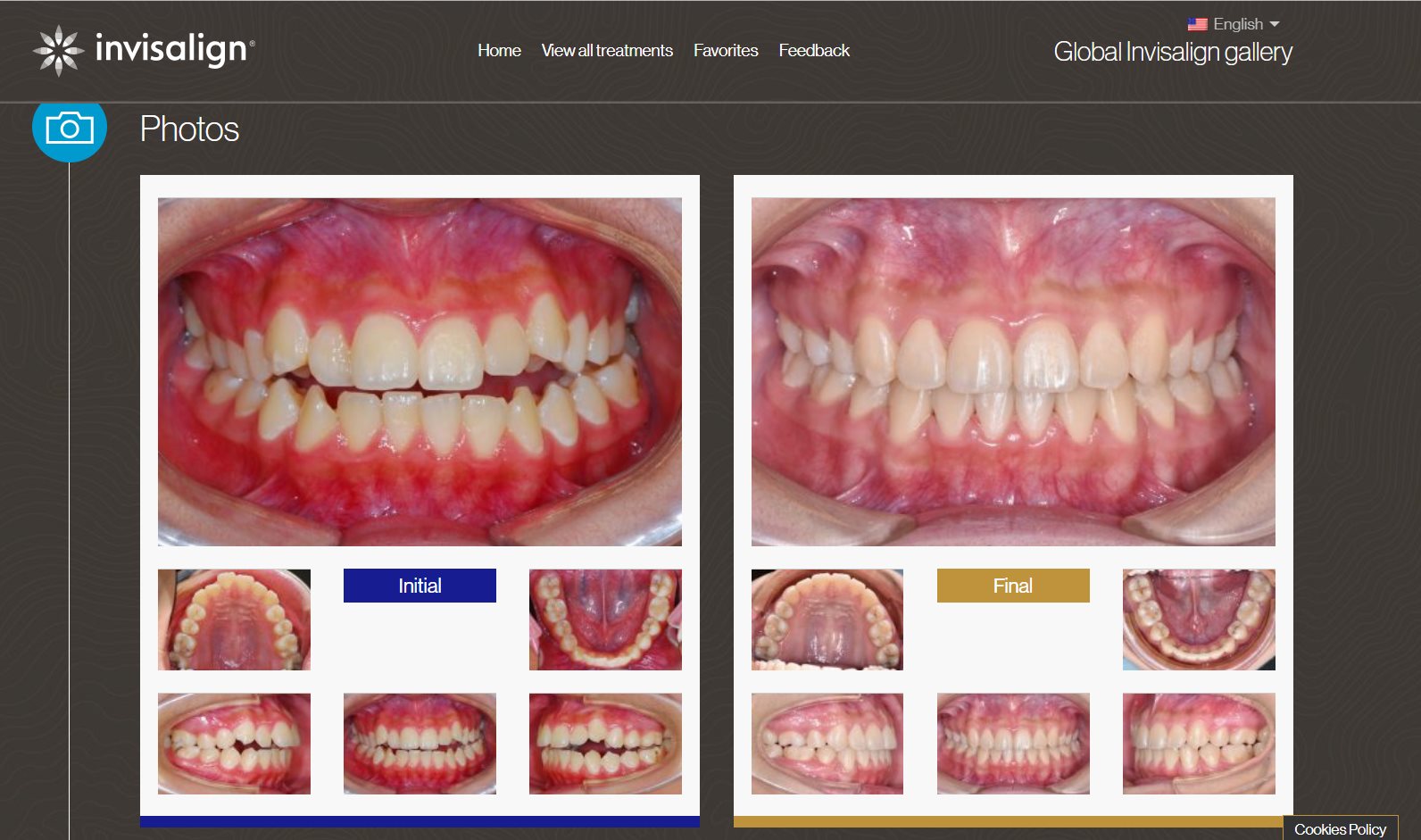Viewport: 1421px width, 840px height.
Task: Select Final right side bite thumbnail
Action: (x=827, y=744)
